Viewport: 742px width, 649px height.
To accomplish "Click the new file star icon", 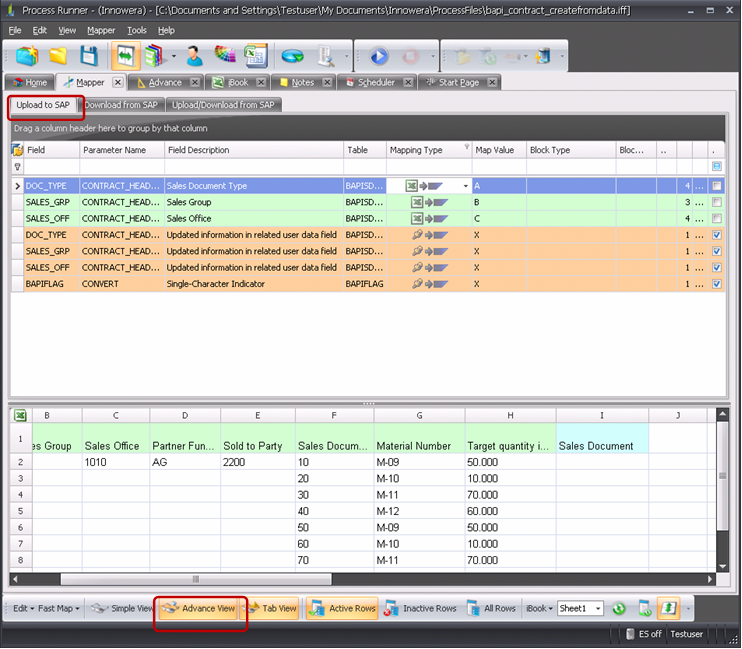I will pyautogui.click(x=27, y=56).
